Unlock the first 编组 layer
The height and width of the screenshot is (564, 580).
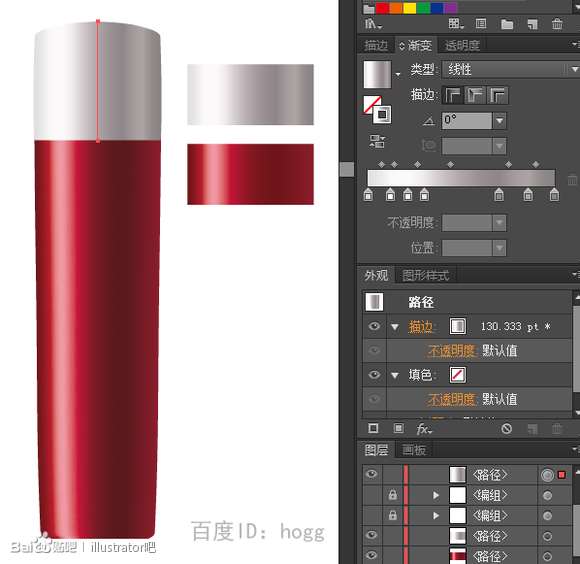pos(392,495)
